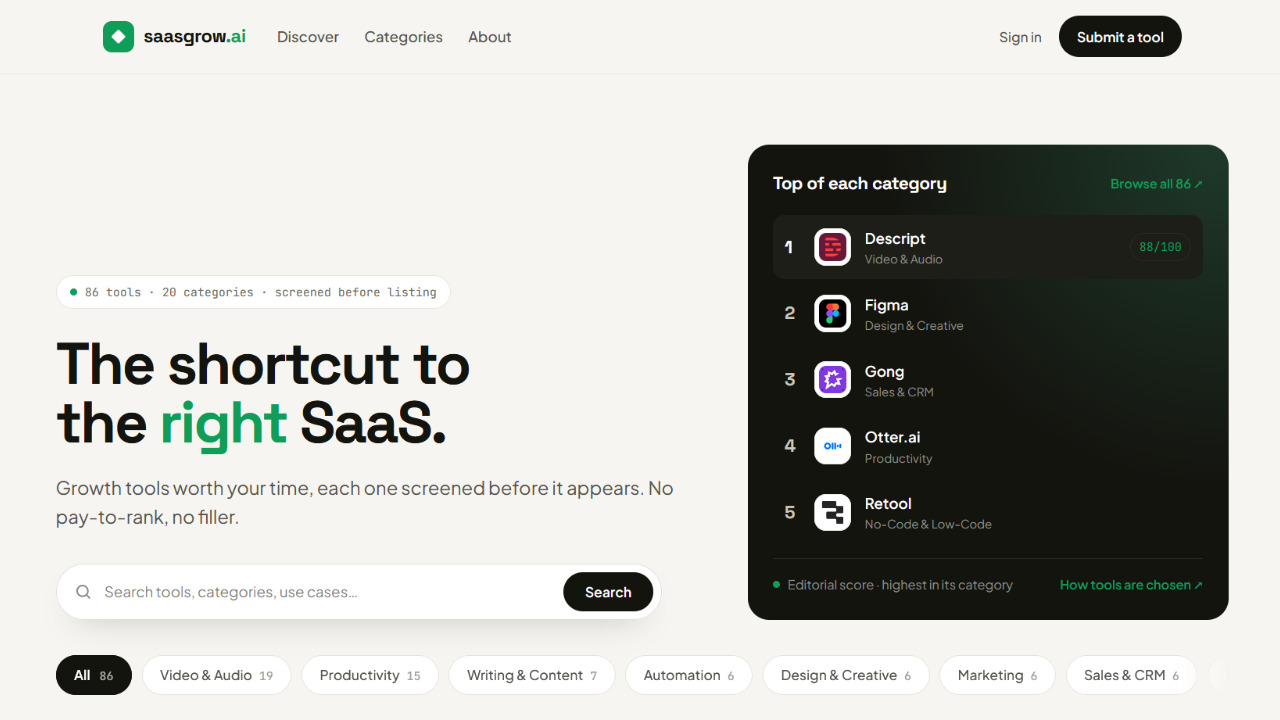
Task: Click the 'Top of each category' heading
Action: [860, 184]
